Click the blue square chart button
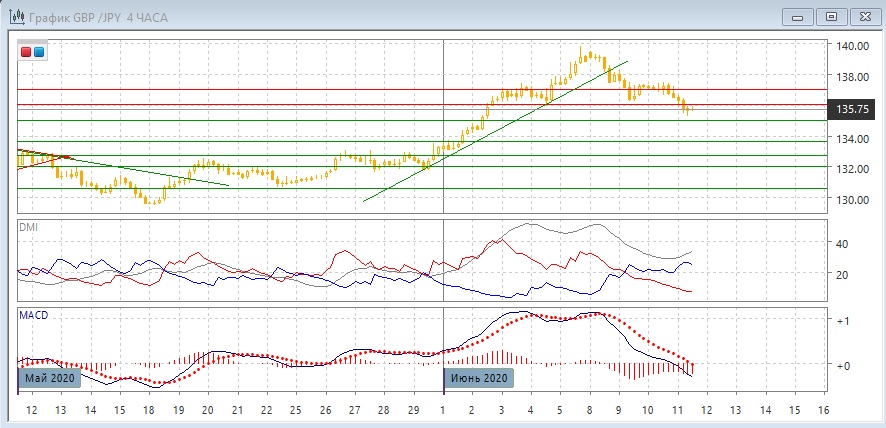This screenshot has width=886, height=428. coord(38,52)
